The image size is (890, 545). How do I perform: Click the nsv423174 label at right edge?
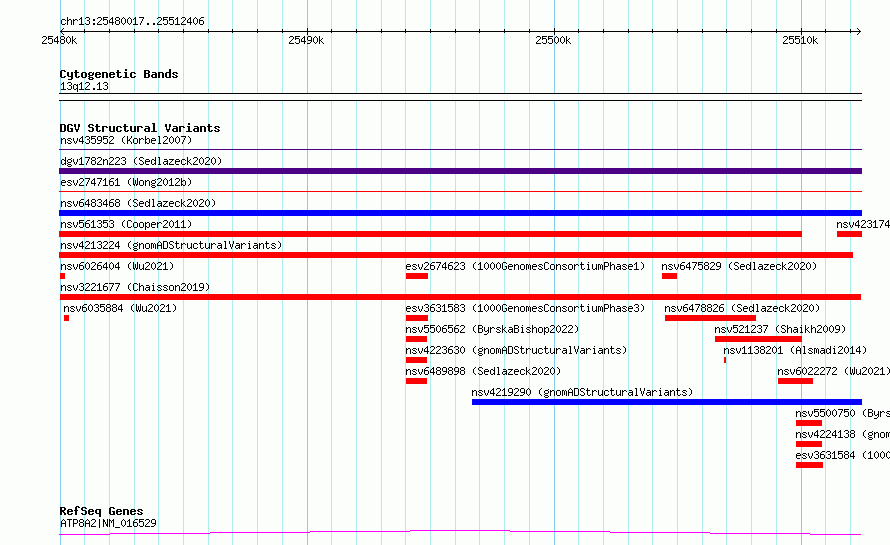pos(863,224)
